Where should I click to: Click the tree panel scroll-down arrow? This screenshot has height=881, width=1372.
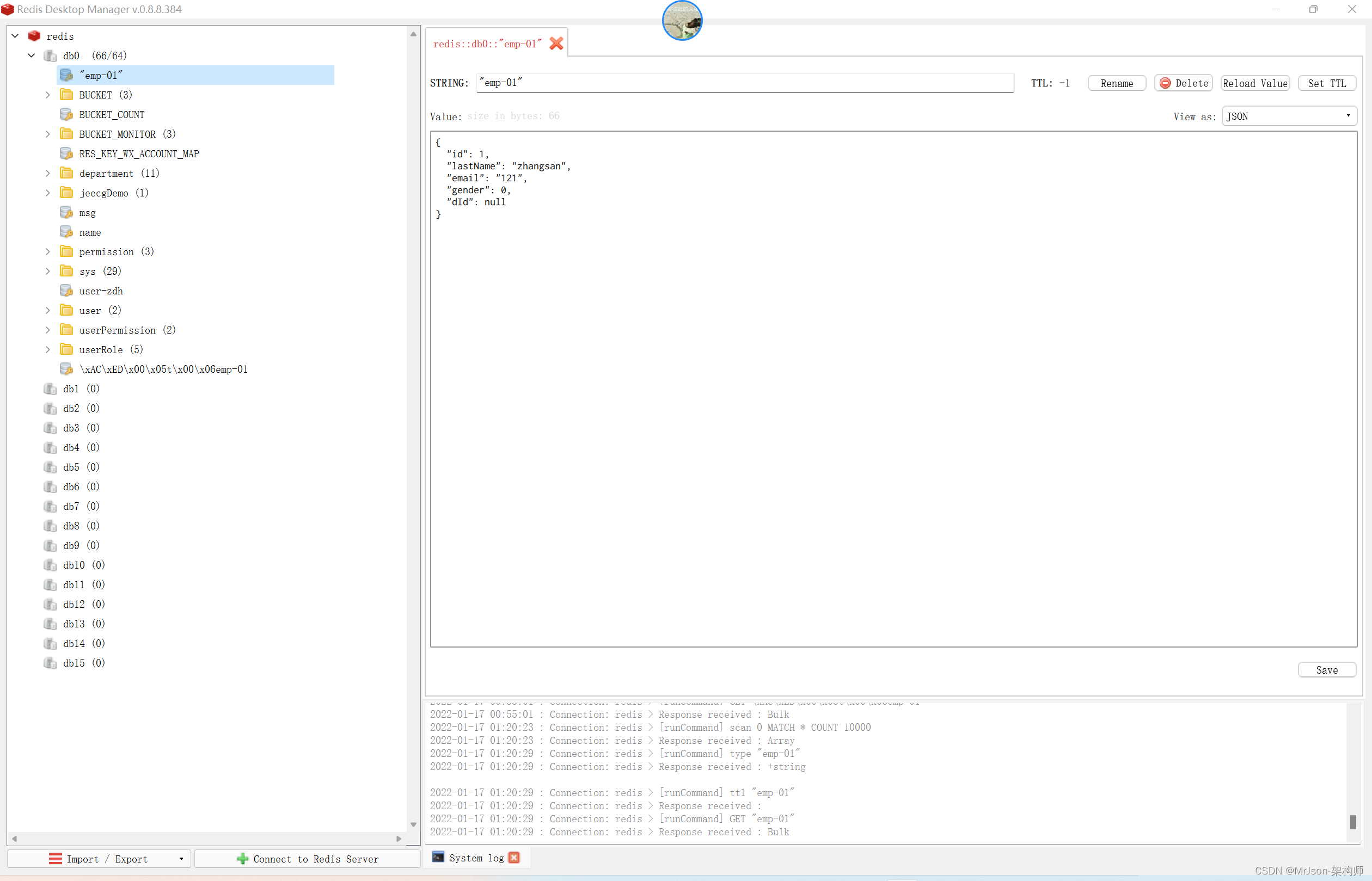(413, 824)
